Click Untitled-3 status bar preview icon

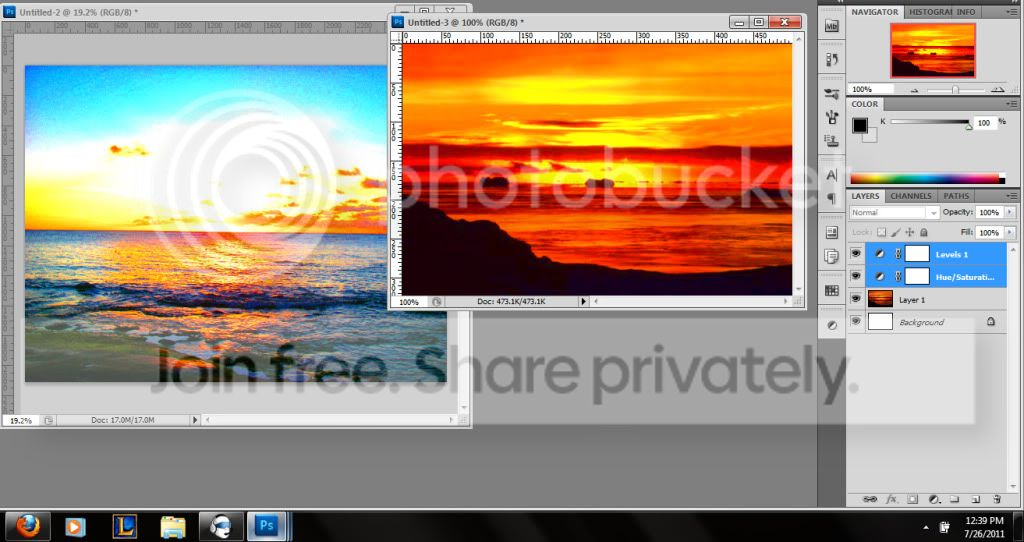[436, 302]
